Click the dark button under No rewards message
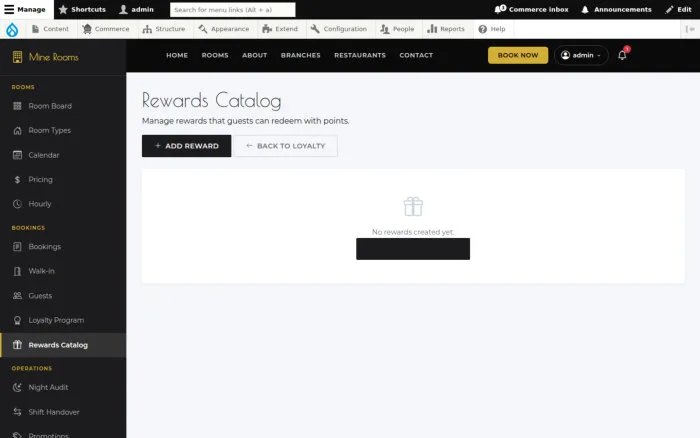Screen dimensions: 700x438 pos(413,249)
